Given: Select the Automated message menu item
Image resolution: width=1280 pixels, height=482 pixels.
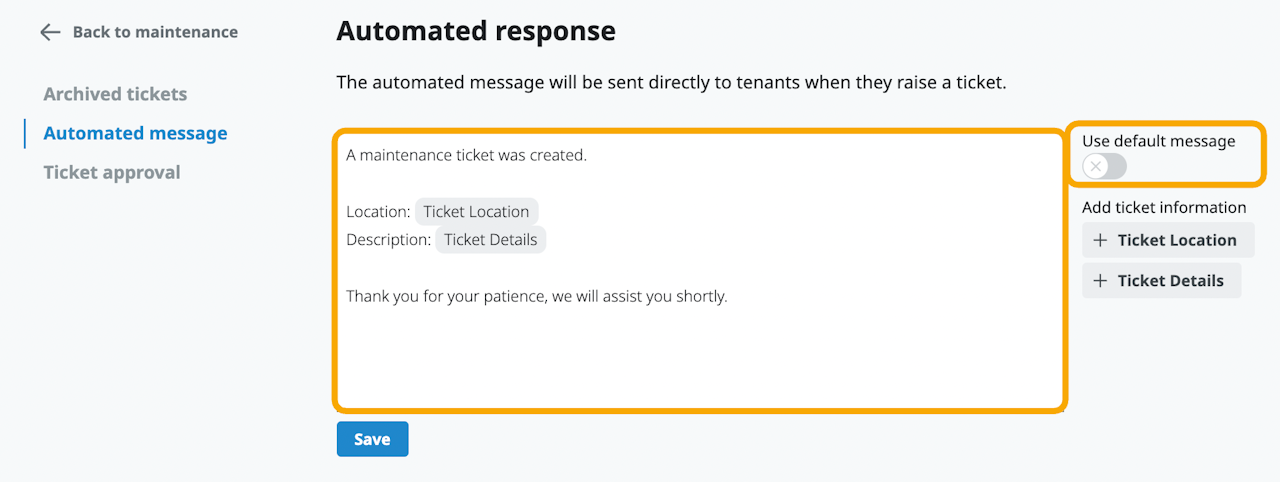Looking at the screenshot, I should (x=135, y=133).
